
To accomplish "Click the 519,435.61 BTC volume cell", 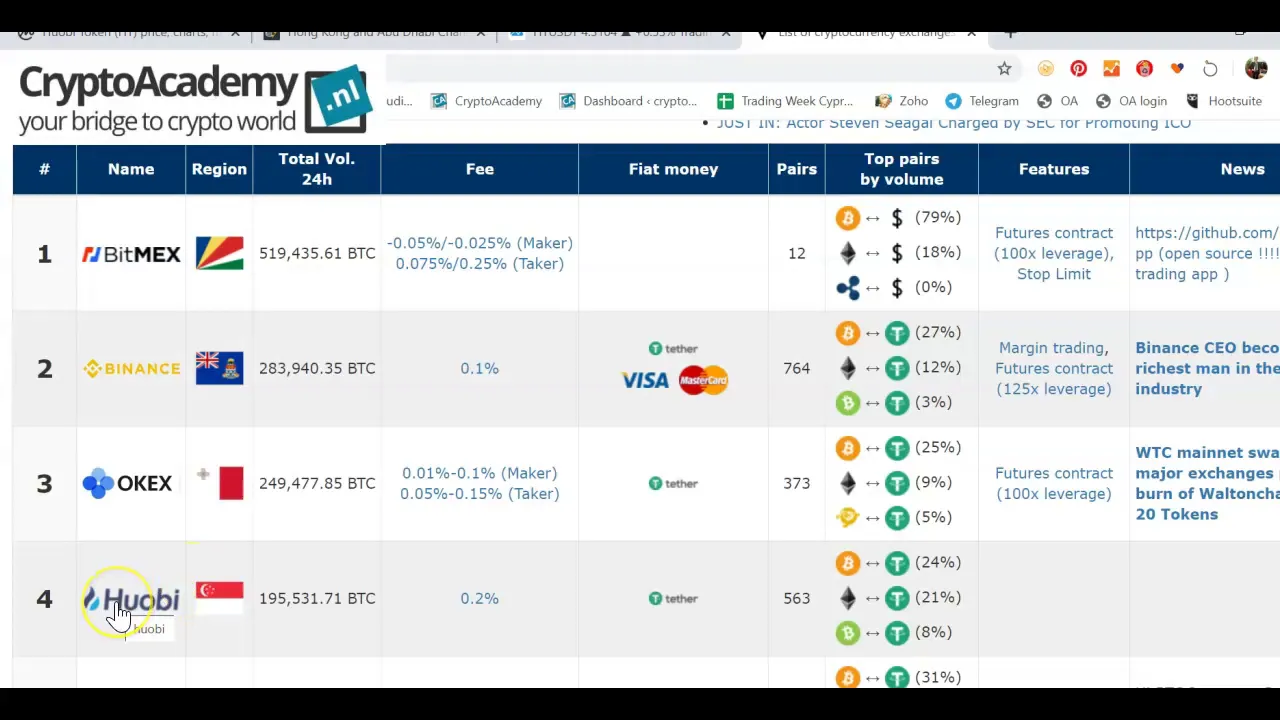I will tap(317, 253).
